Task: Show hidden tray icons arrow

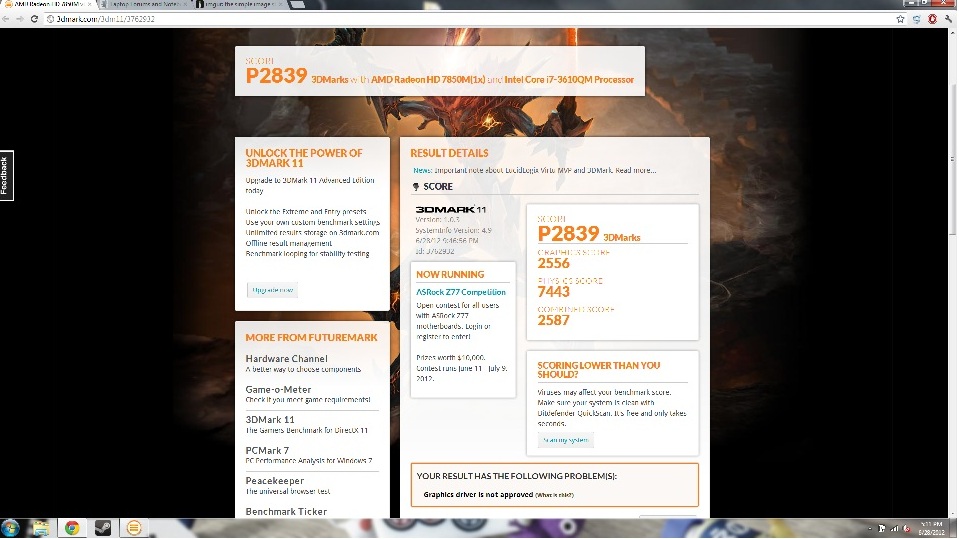Action: pyautogui.click(x=870, y=528)
